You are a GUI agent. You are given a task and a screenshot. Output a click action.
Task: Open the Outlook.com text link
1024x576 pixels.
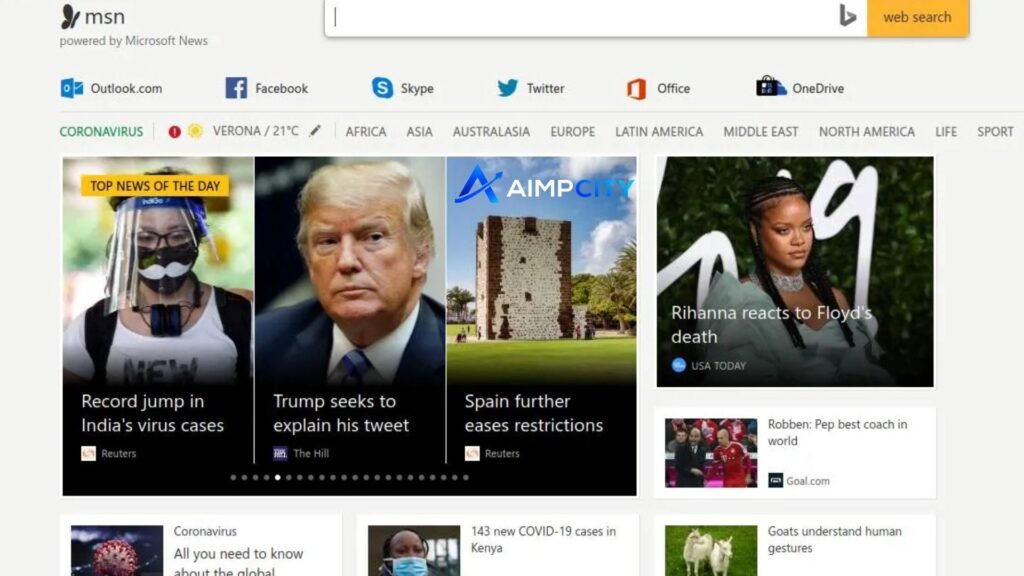126,88
